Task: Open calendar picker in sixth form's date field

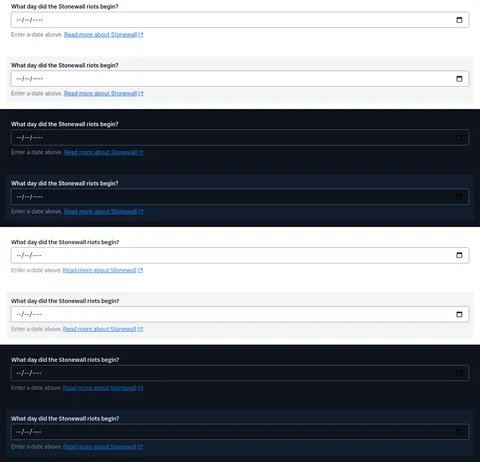Action: click(459, 314)
